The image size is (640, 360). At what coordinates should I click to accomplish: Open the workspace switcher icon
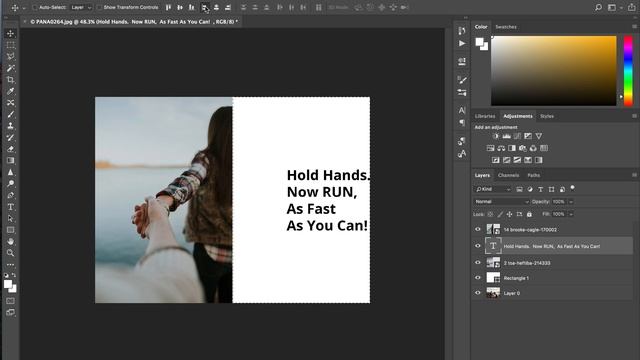click(x=612, y=7)
